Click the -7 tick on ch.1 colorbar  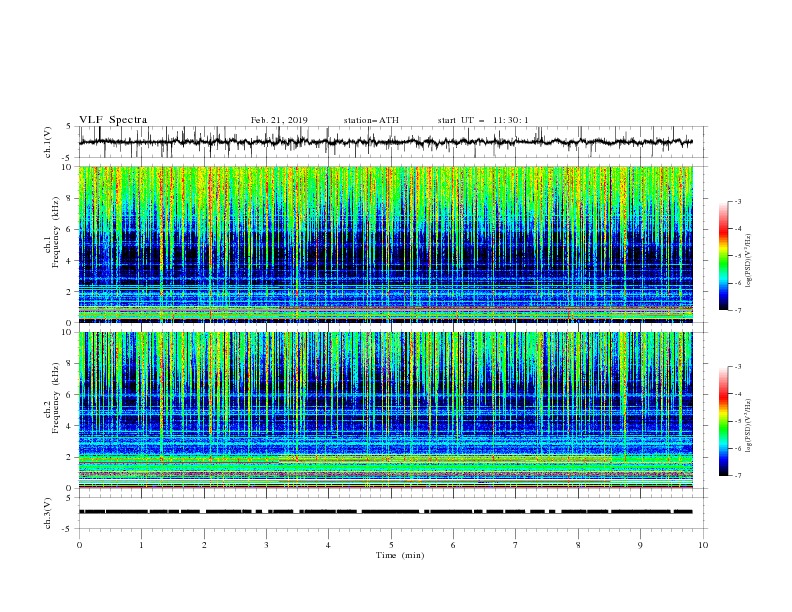(738, 310)
